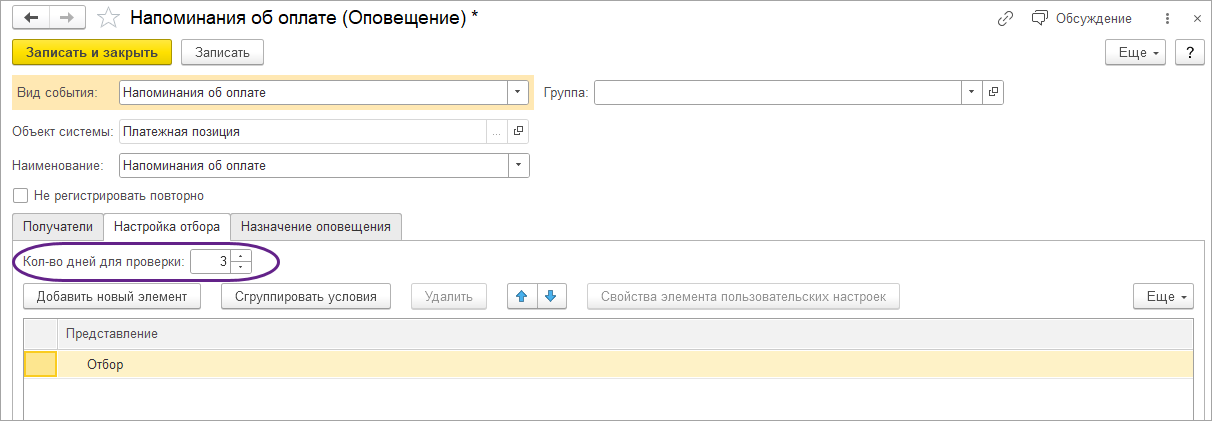
Task: Click the Записать и закрыть button
Action: (92, 52)
